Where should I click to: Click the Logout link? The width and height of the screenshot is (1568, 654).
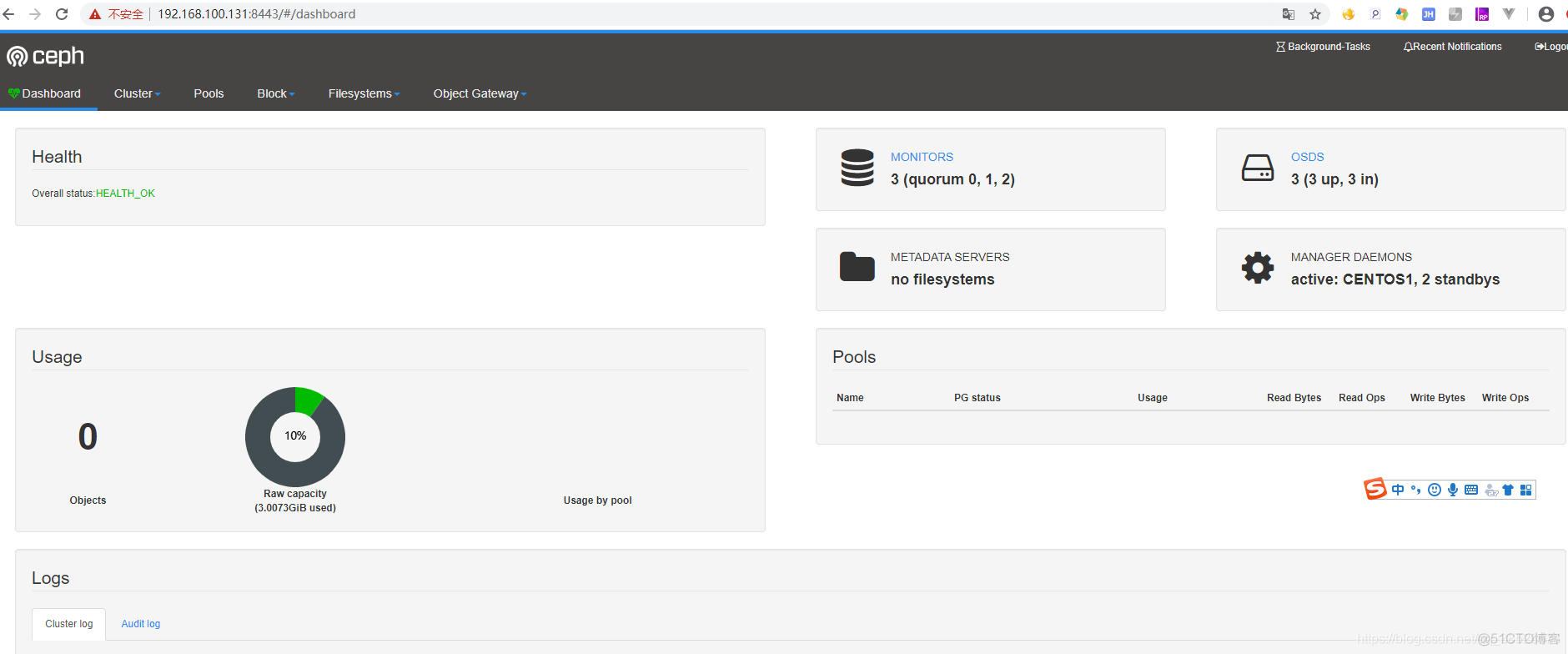click(x=1551, y=47)
